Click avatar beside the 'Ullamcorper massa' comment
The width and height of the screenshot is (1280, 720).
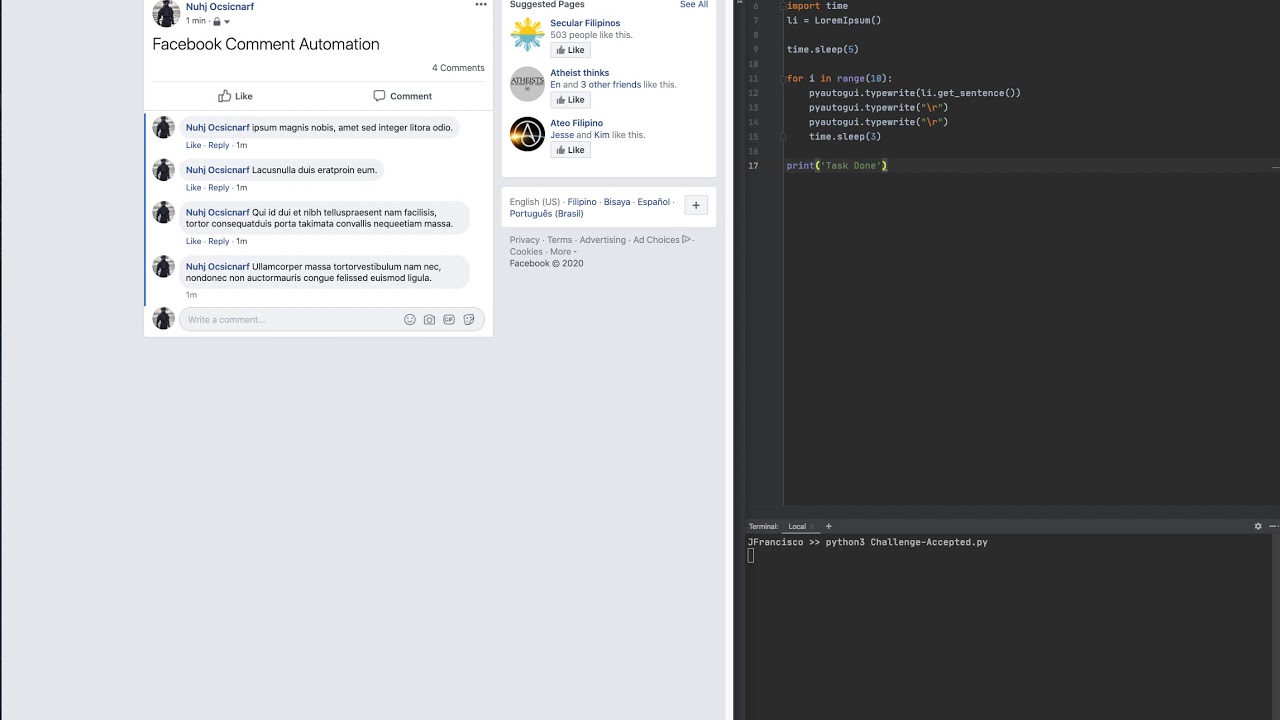[x=163, y=266]
